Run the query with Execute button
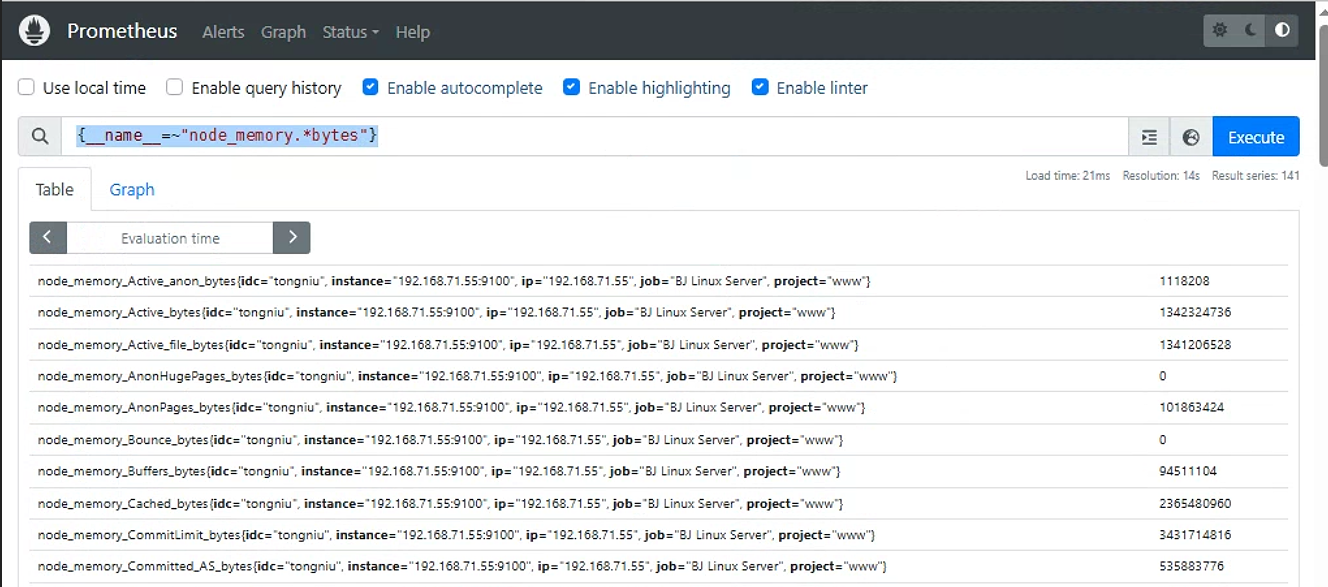1328x587 pixels. [x=1256, y=137]
